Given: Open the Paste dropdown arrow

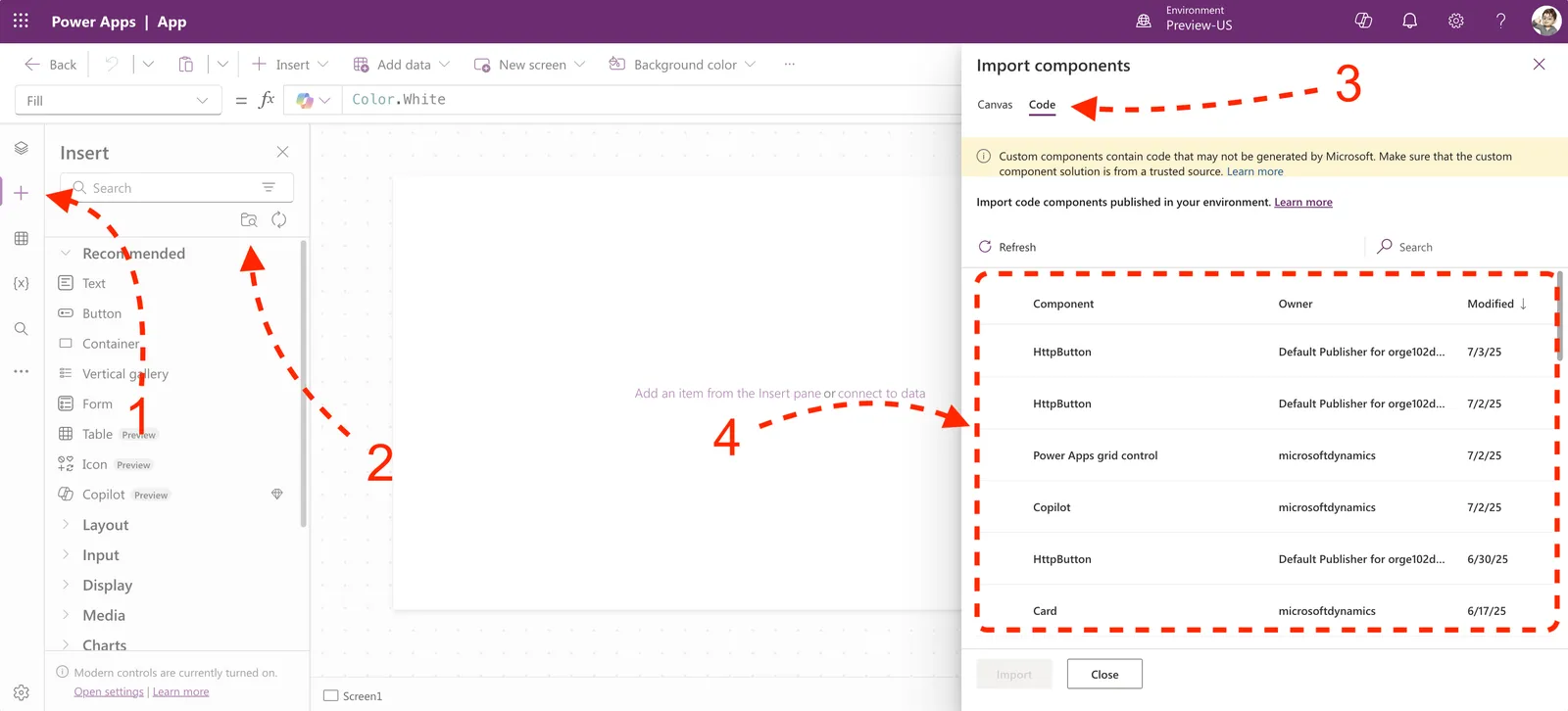Looking at the screenshot, I should pyautogui.click(x=222, y=64).
